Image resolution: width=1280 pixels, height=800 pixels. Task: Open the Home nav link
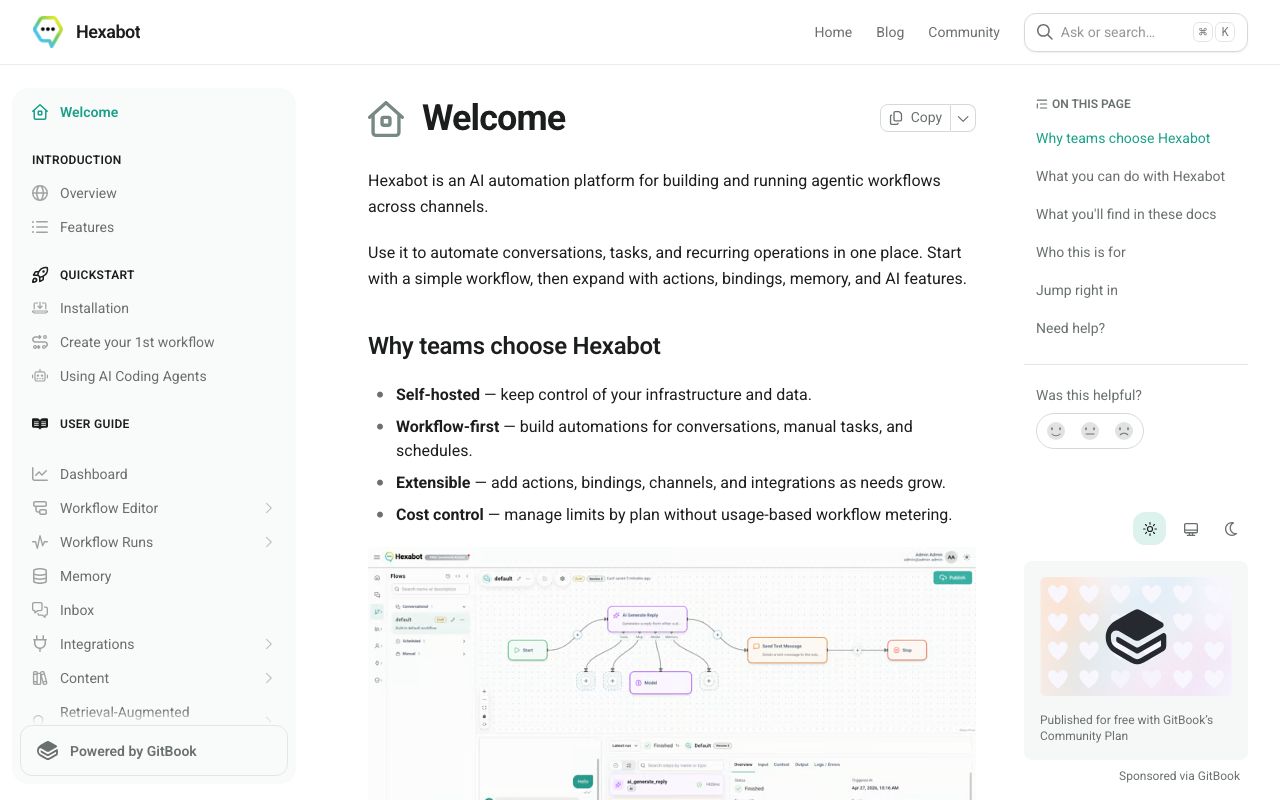(833, 32)
